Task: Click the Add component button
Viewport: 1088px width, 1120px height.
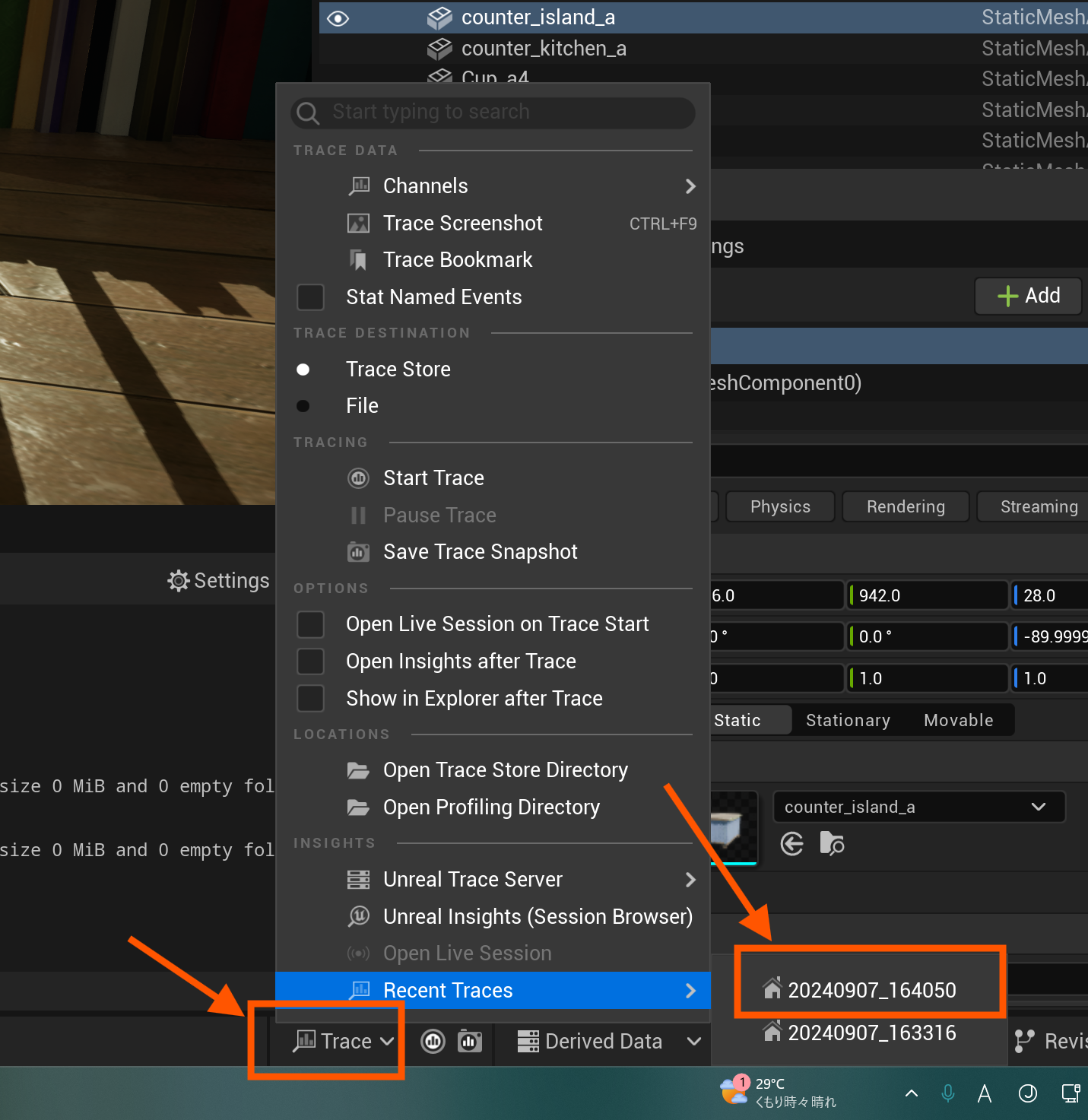Action: [1028, 296]
